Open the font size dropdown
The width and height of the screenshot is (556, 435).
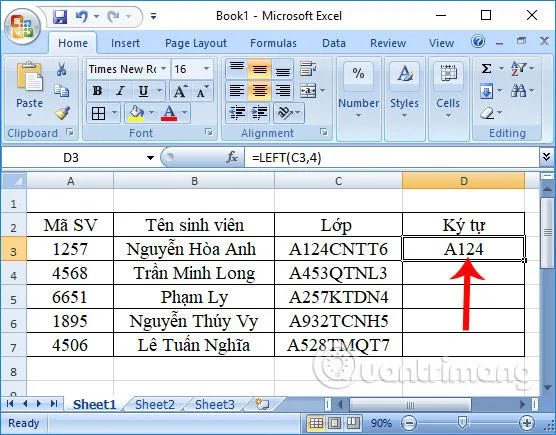(206, 68)
